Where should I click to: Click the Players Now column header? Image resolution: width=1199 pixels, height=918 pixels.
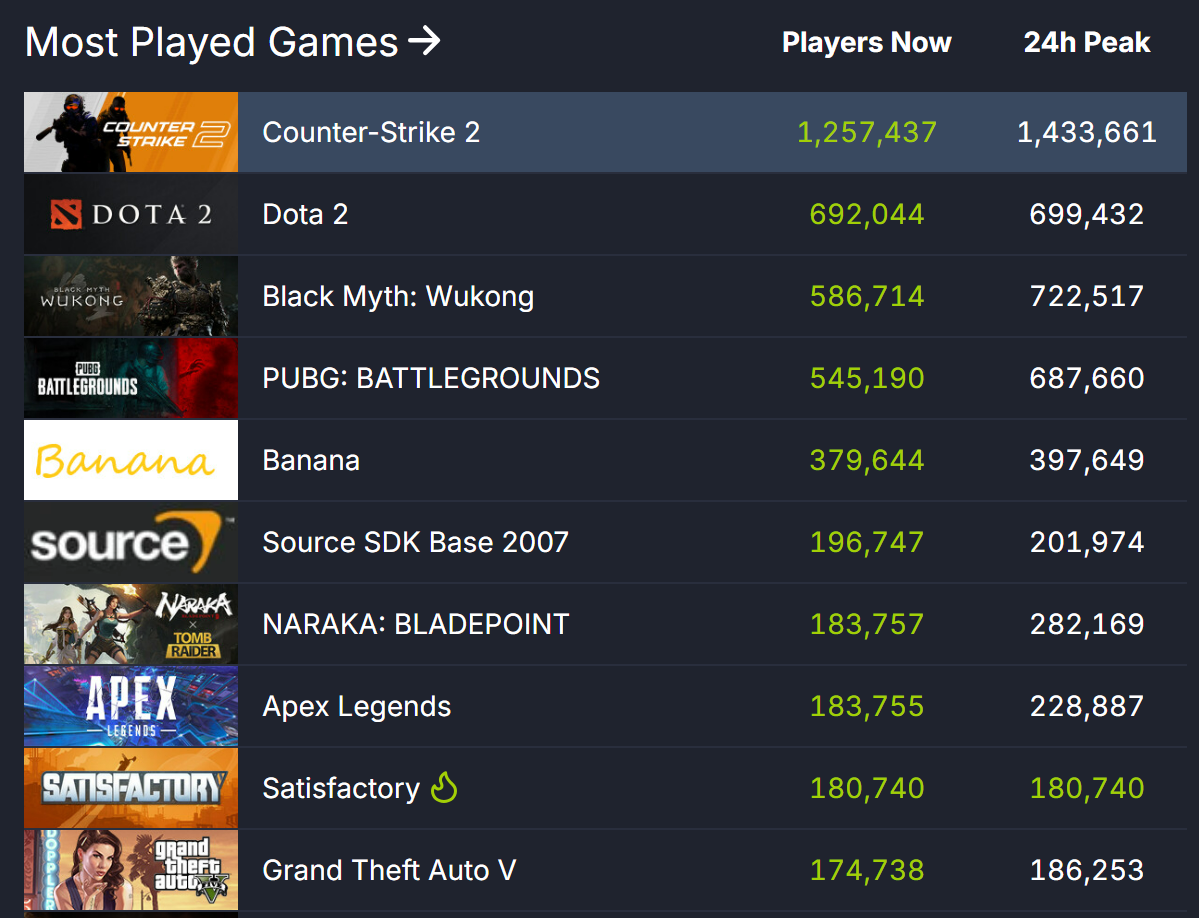tap(866, 42)
